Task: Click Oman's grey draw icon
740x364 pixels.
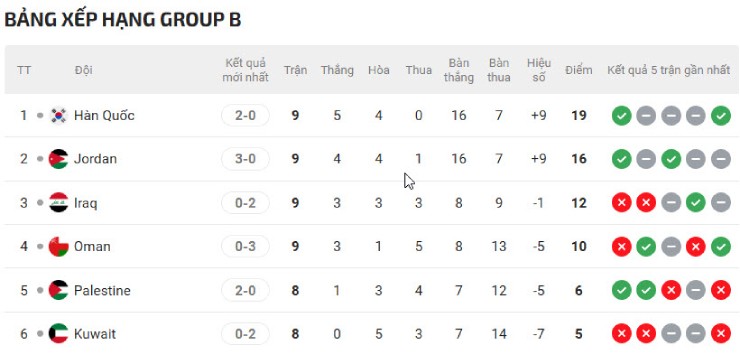Action: (x=671, y=246)
